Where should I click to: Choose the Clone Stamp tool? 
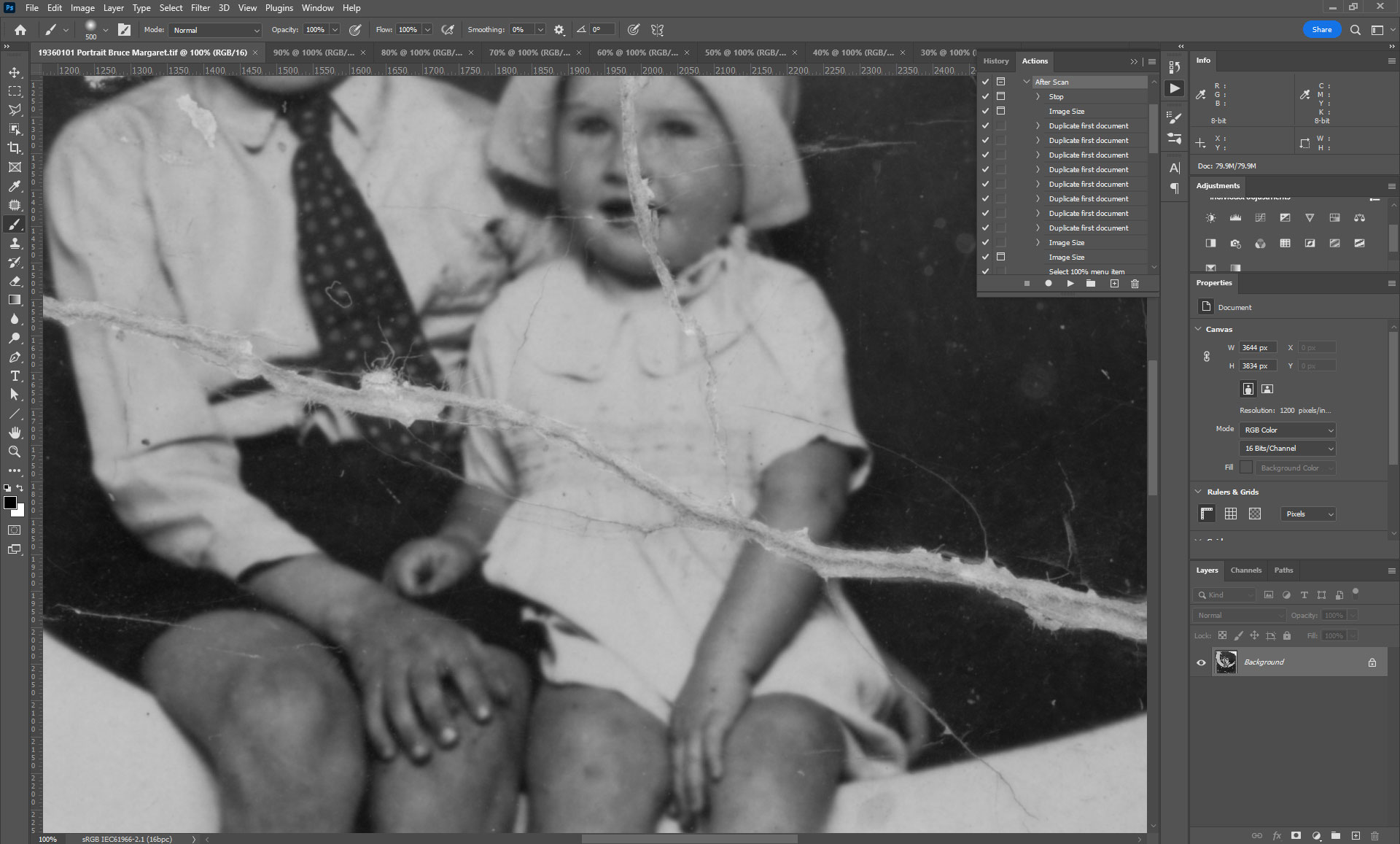click(15, 243)
